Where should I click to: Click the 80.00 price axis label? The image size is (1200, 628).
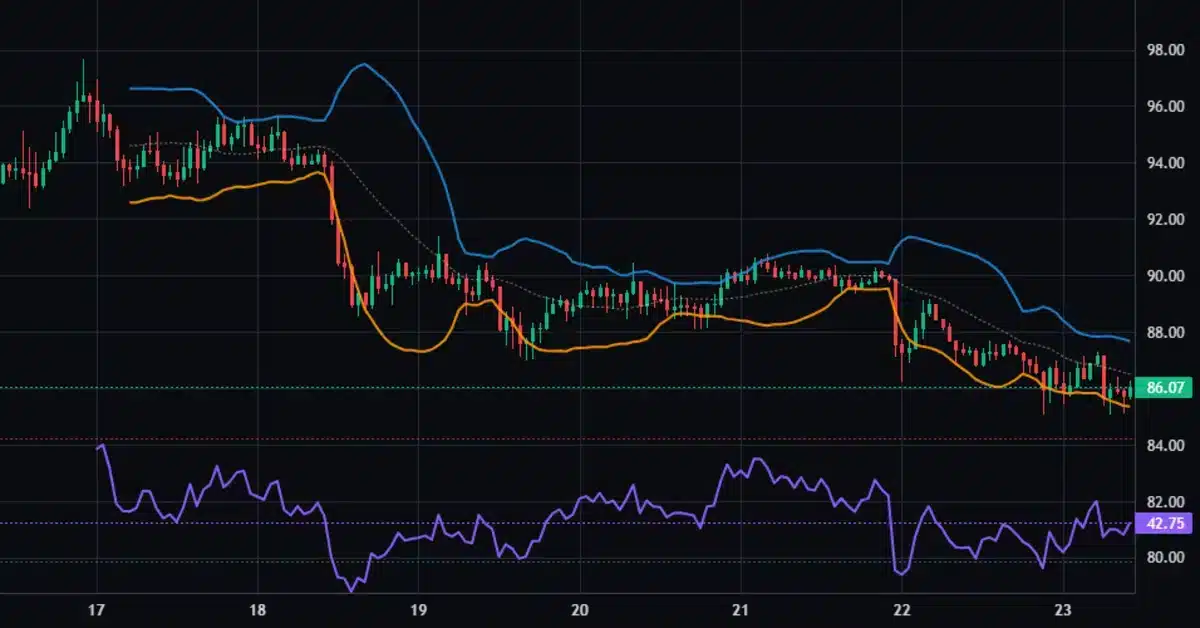(1165, 558)
